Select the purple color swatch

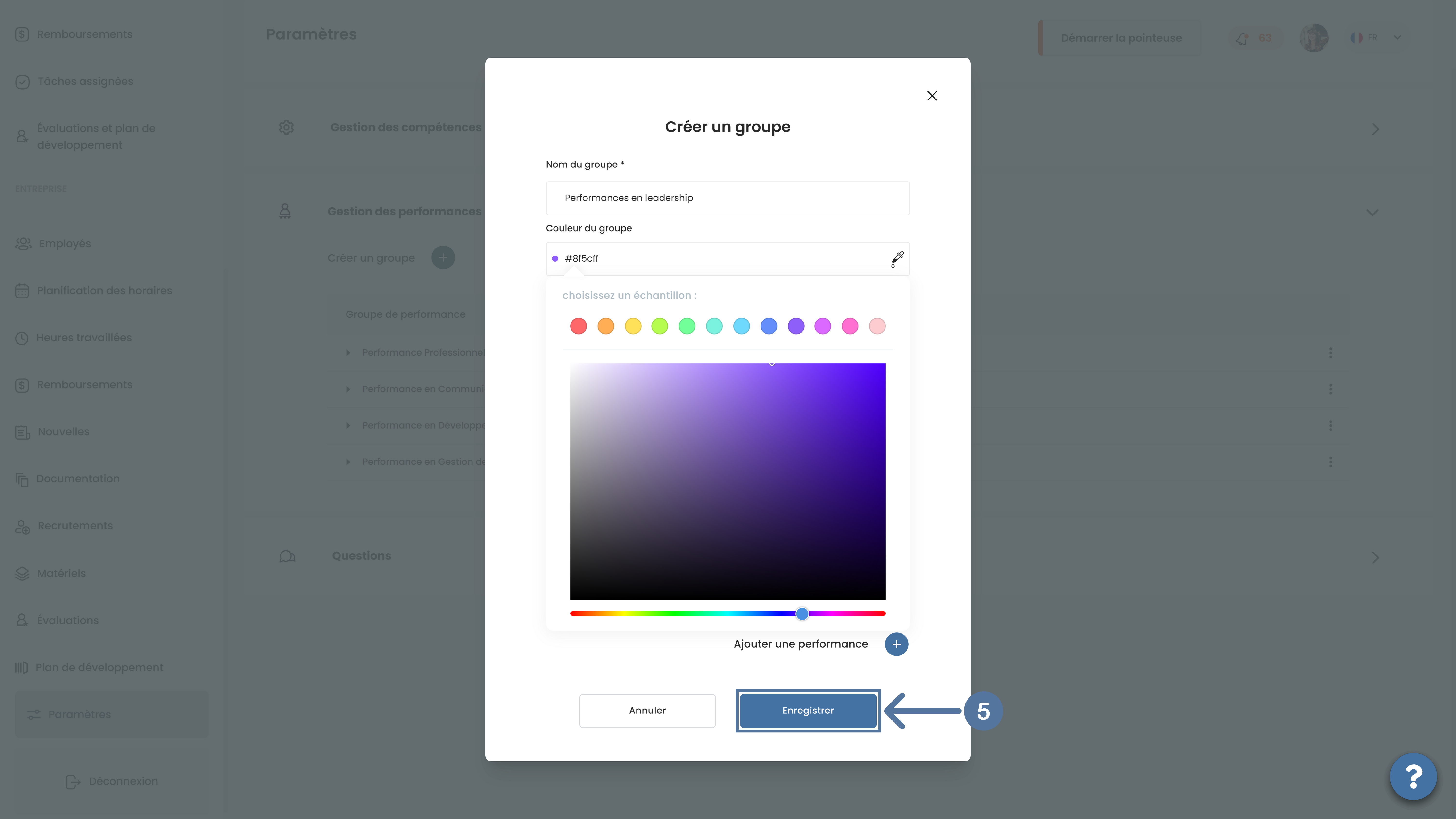point(796,326)
